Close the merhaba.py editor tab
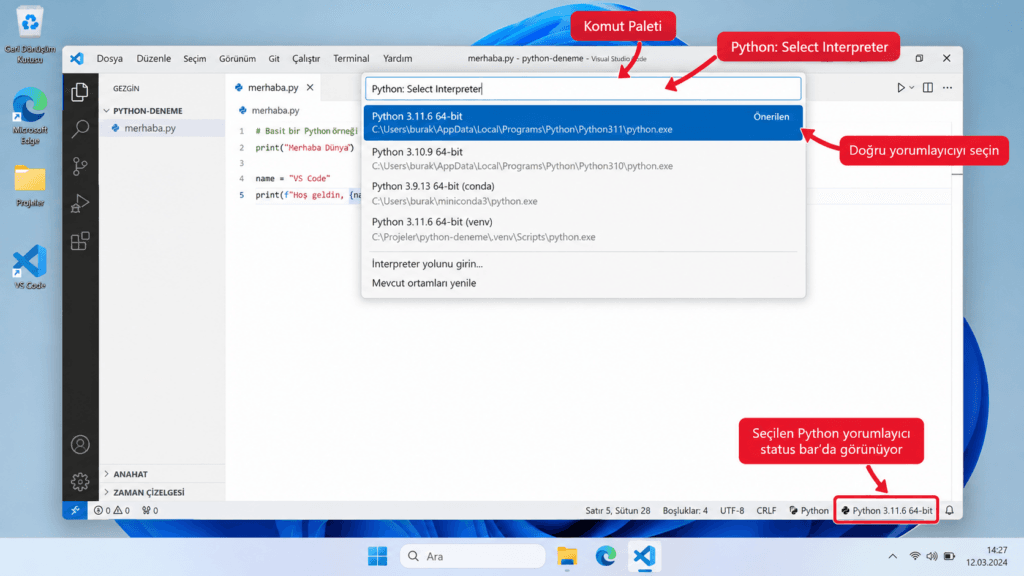The height and width of the screenshot is (576, 1024). coord(310,88)
